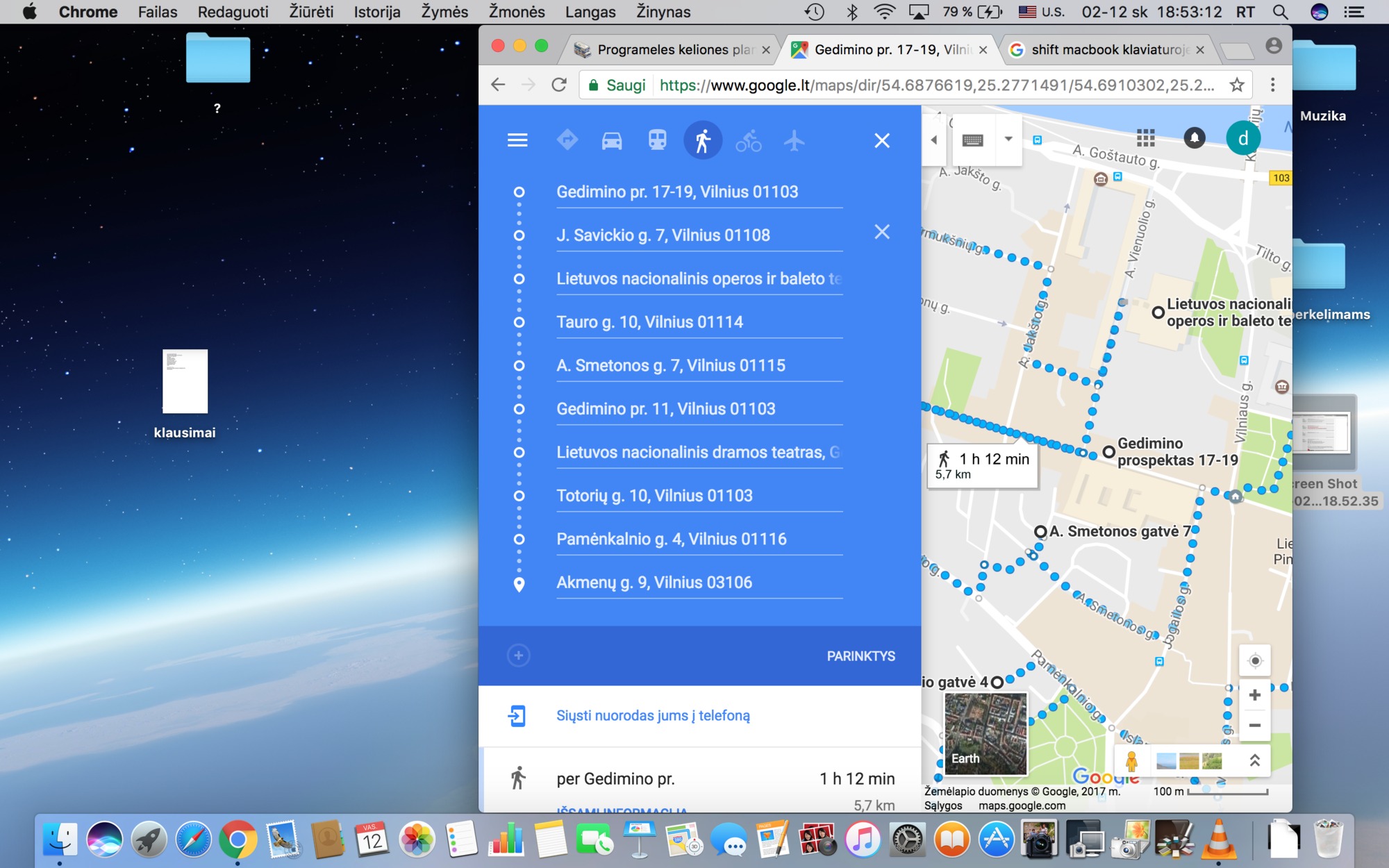Click the Lietuvos nacionalinis operos ir baleto stop
1389x868 pixels.
699,278
